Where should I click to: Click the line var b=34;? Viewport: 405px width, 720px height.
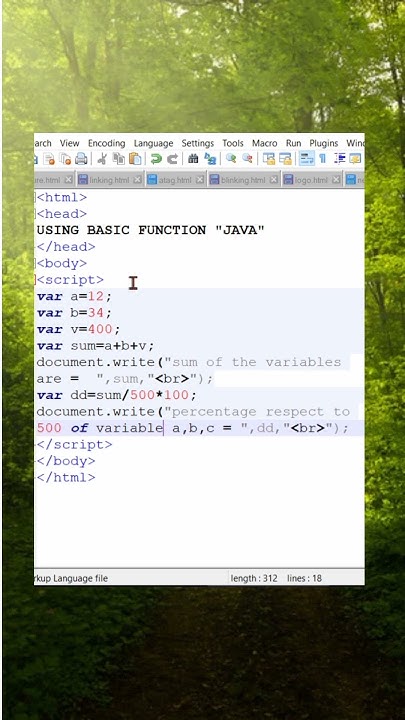click(x=74, y=313)
